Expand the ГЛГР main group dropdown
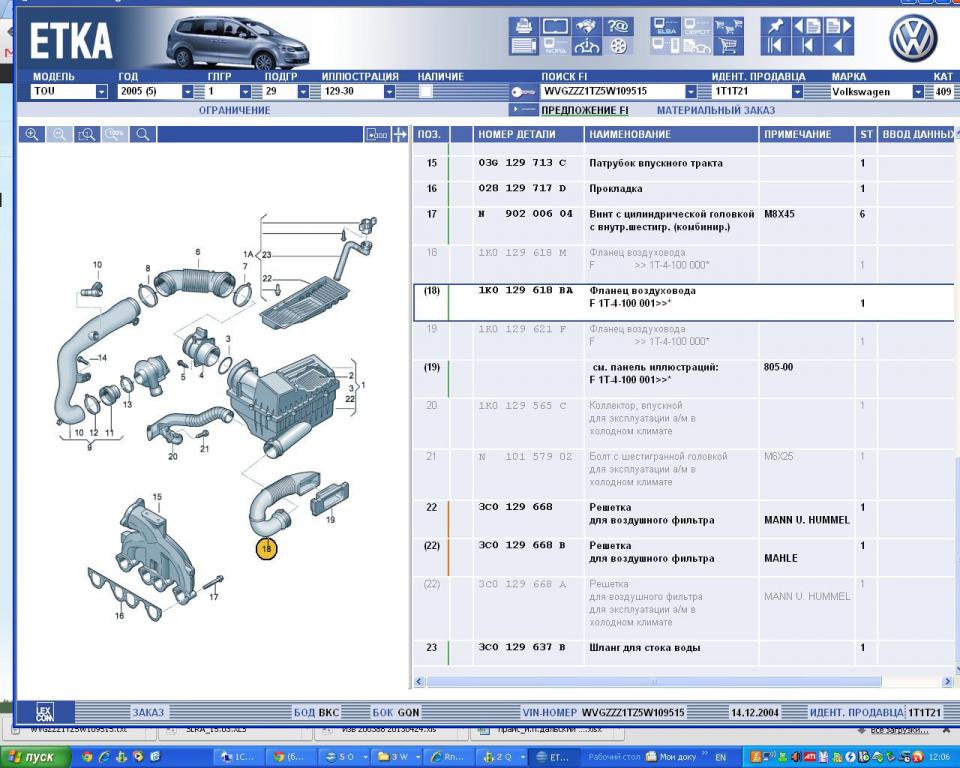This screenshot has height=768, width=960. (x=246, y=92)
